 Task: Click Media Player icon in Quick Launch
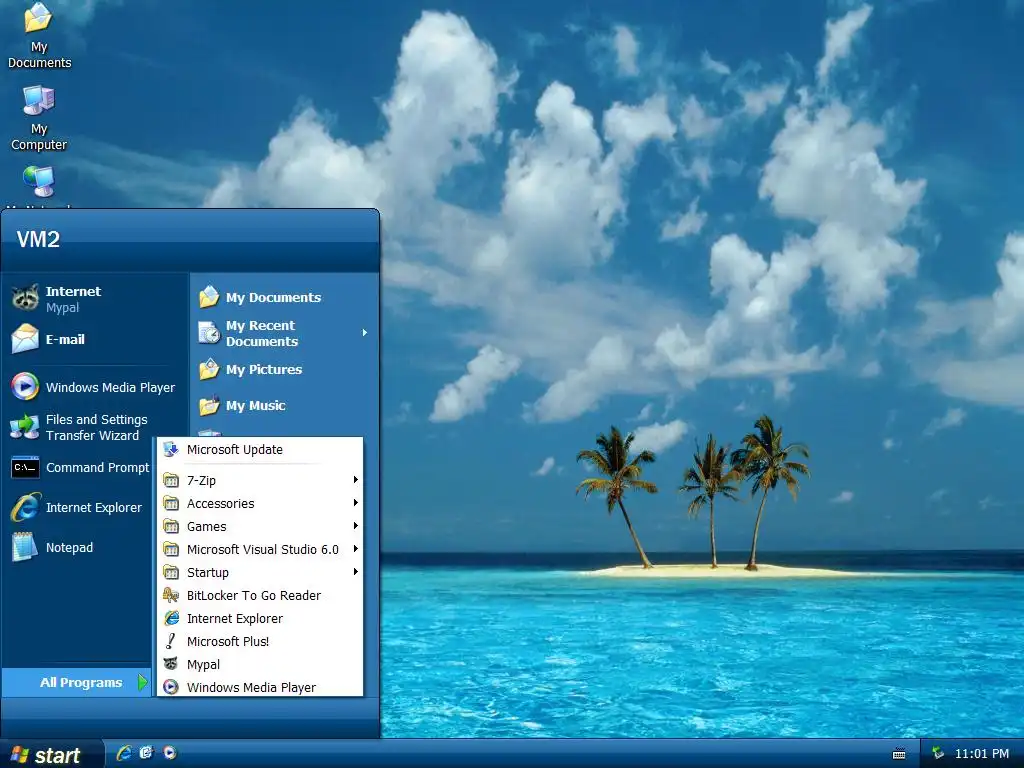pyautogui.click(x=170, y=753)
